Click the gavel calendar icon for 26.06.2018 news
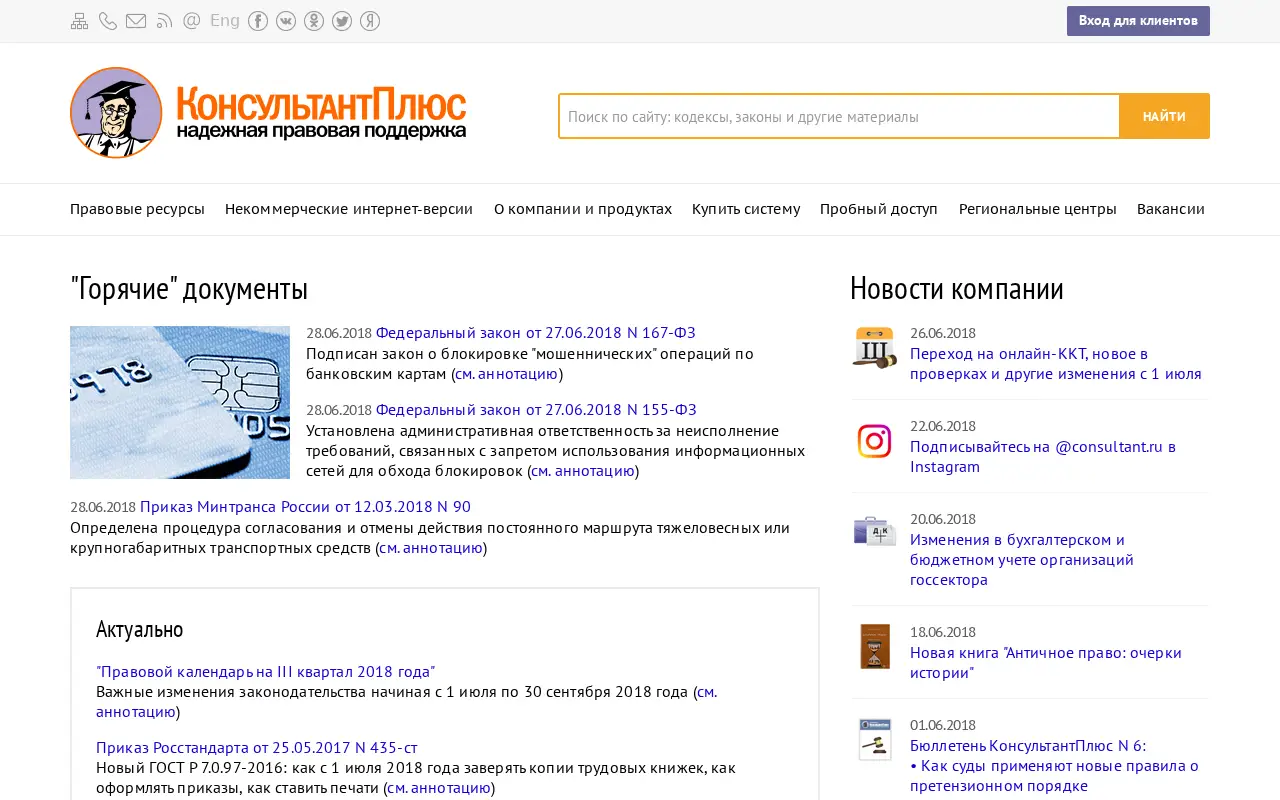The height and width of the screenshot is (800, 1280). point(874,348)
